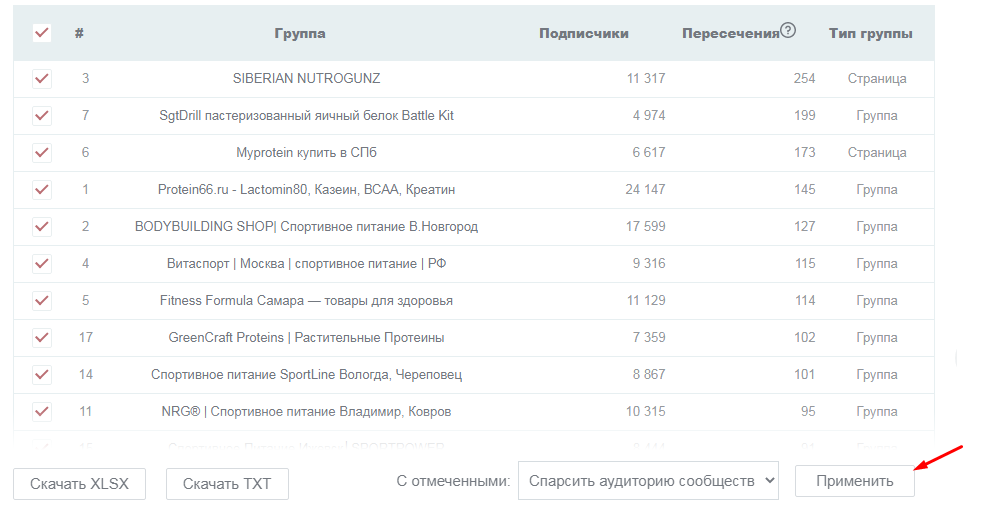Sort table by Пересечения column header
Viewport: 982px width, 510px height.
[730, 33]
